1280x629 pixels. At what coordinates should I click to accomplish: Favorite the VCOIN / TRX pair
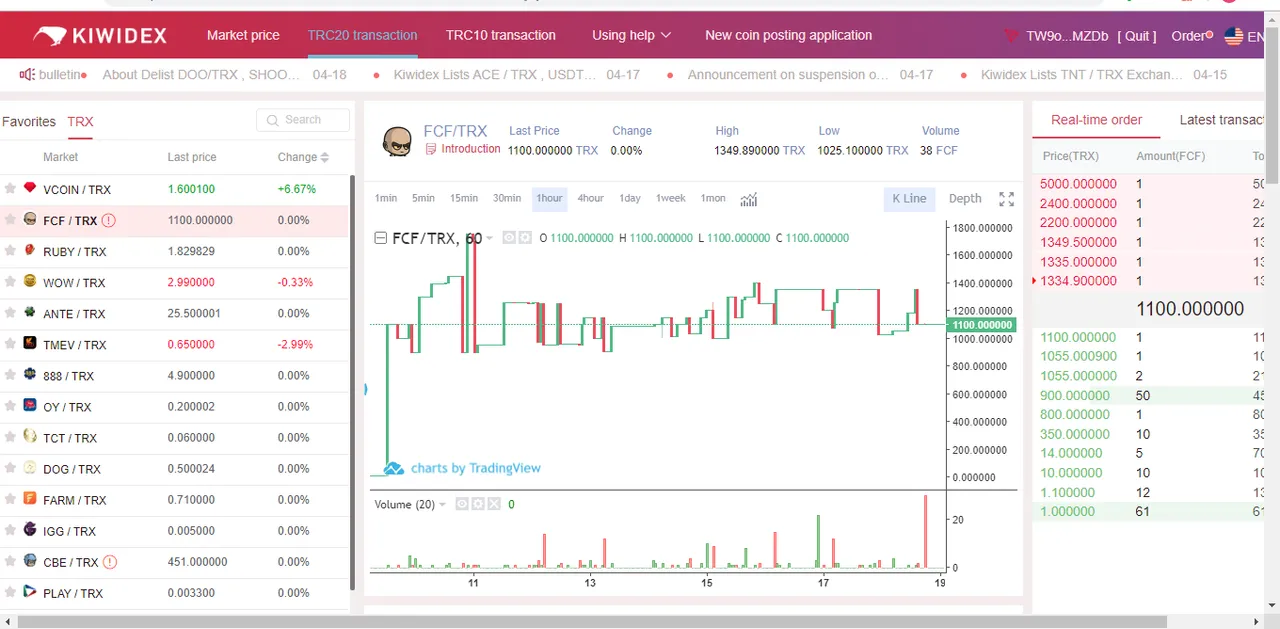[10, 188]
